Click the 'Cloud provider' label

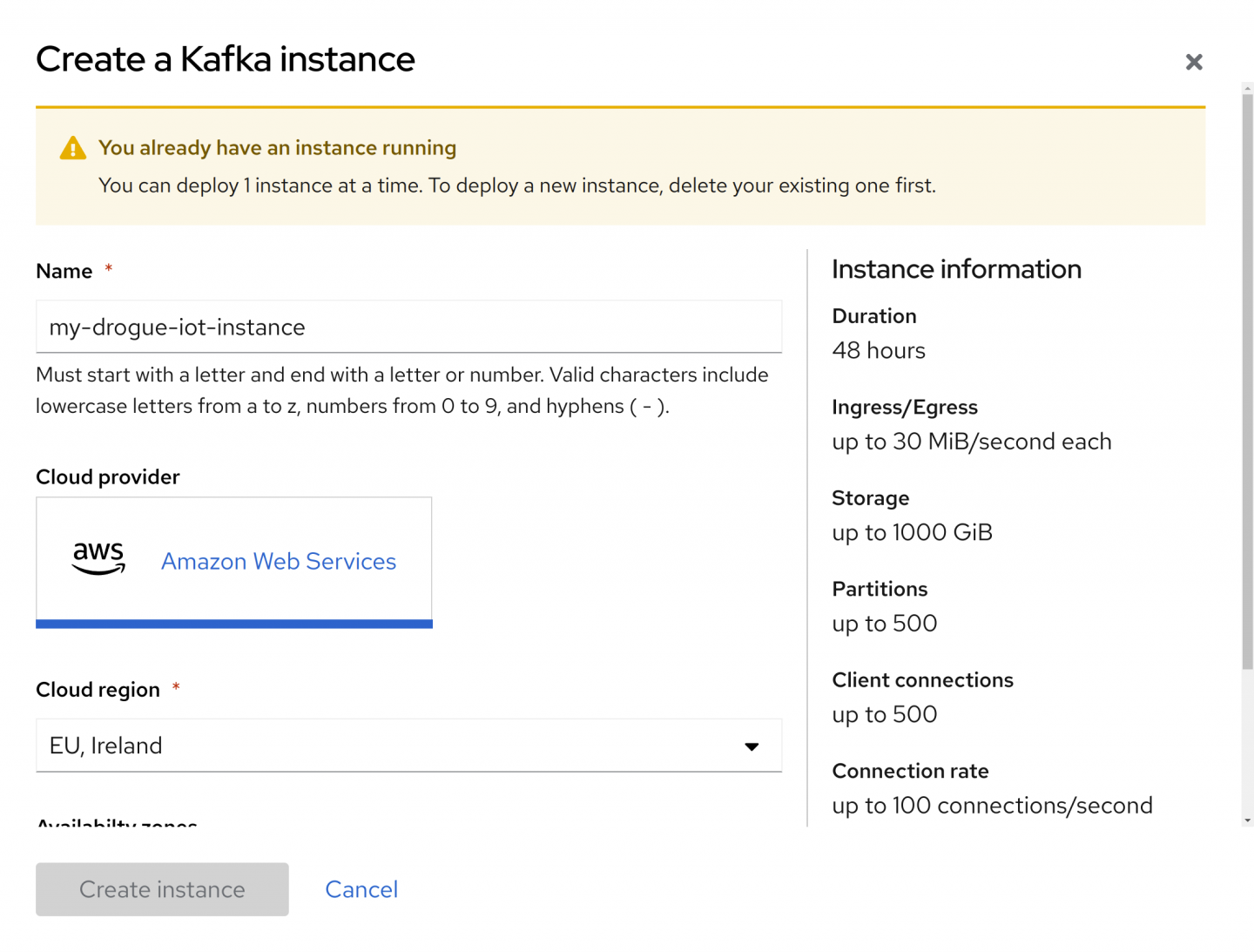[x=108, y=477]
